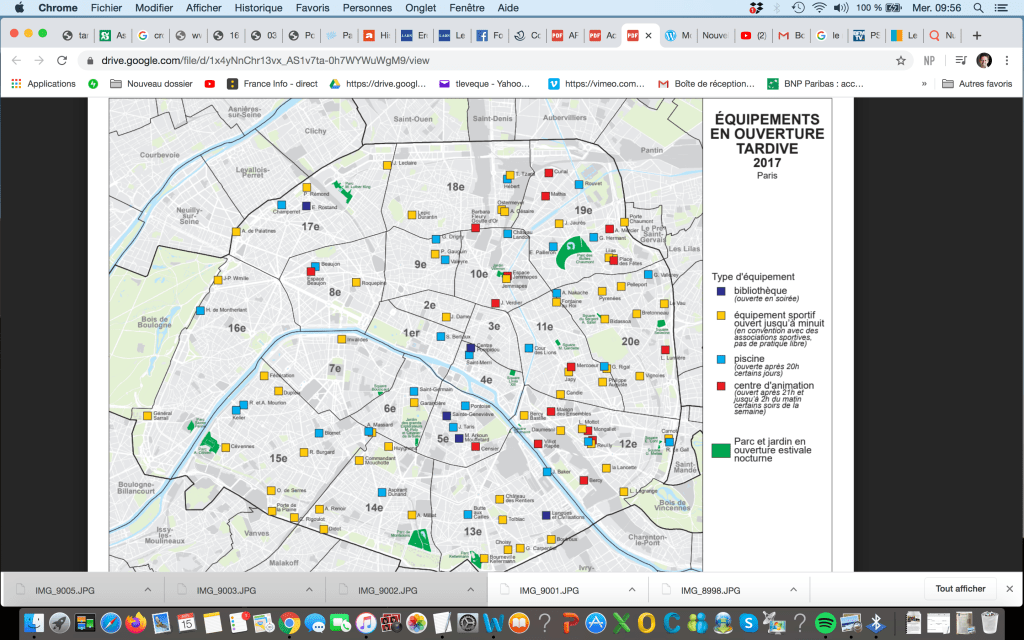Viewport: 1024px width, 640px height.
Task: Launch Spotify from the Dock
Action: [825, 623]
